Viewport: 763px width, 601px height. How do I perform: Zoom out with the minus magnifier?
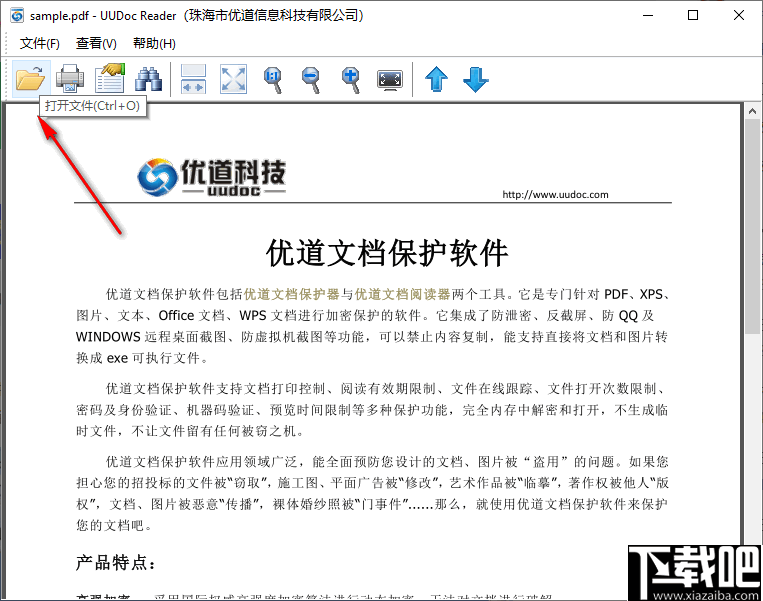click(311, 80)
